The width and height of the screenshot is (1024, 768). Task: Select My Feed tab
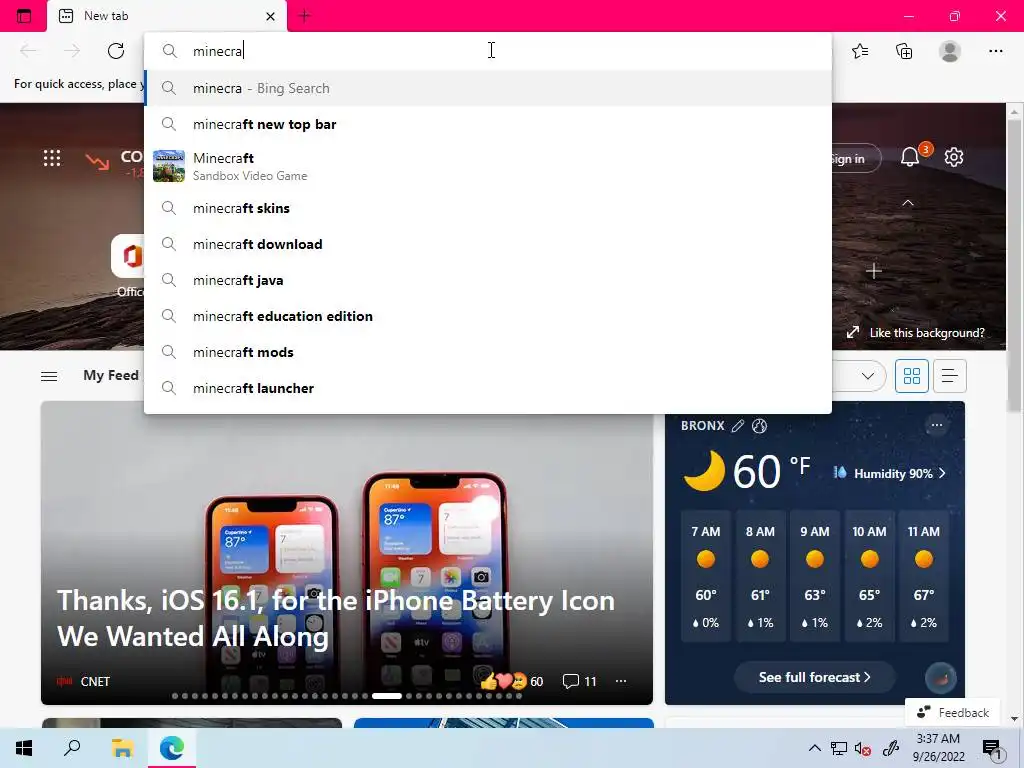(110, 376)
